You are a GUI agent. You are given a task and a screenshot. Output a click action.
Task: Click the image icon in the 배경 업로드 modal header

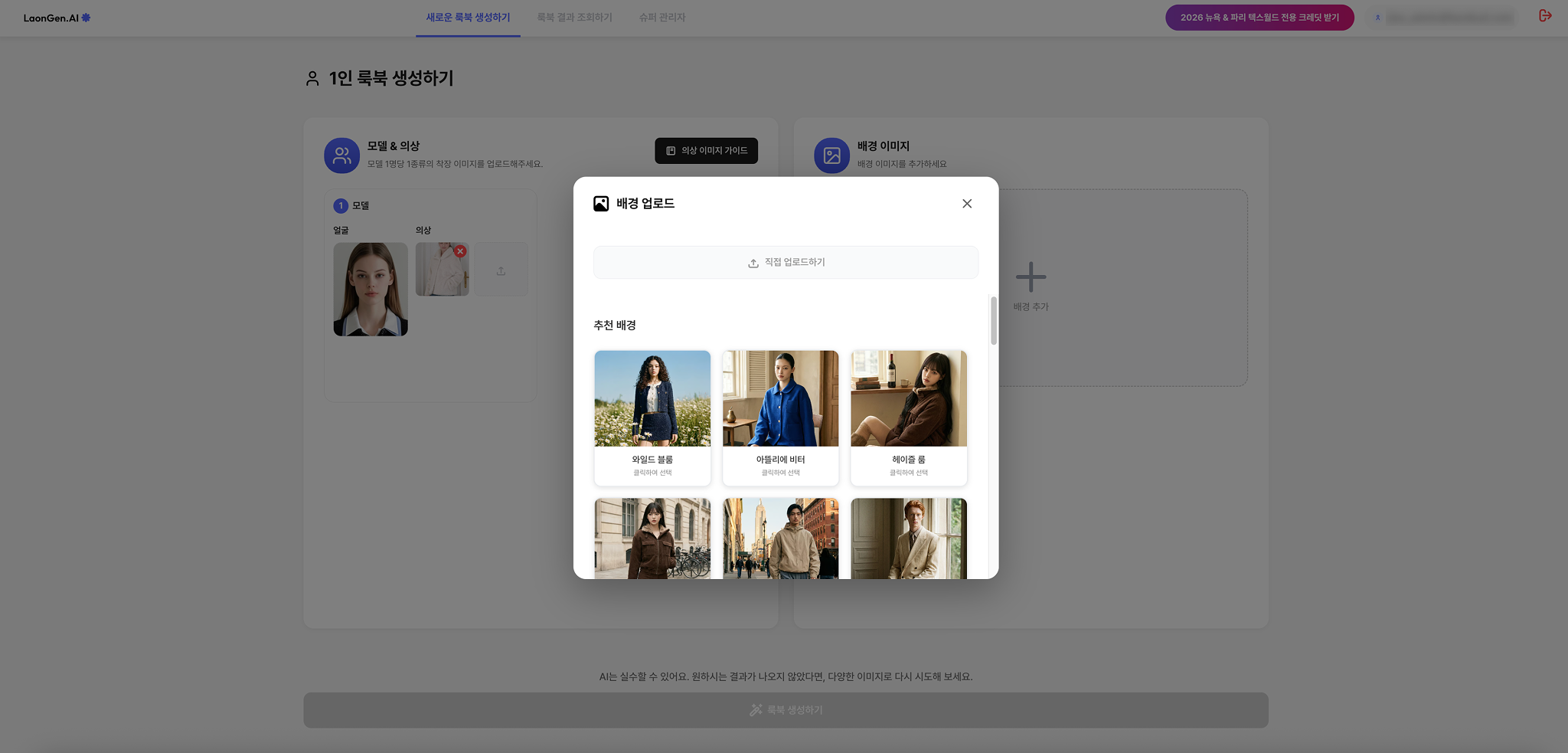point(599,203)
